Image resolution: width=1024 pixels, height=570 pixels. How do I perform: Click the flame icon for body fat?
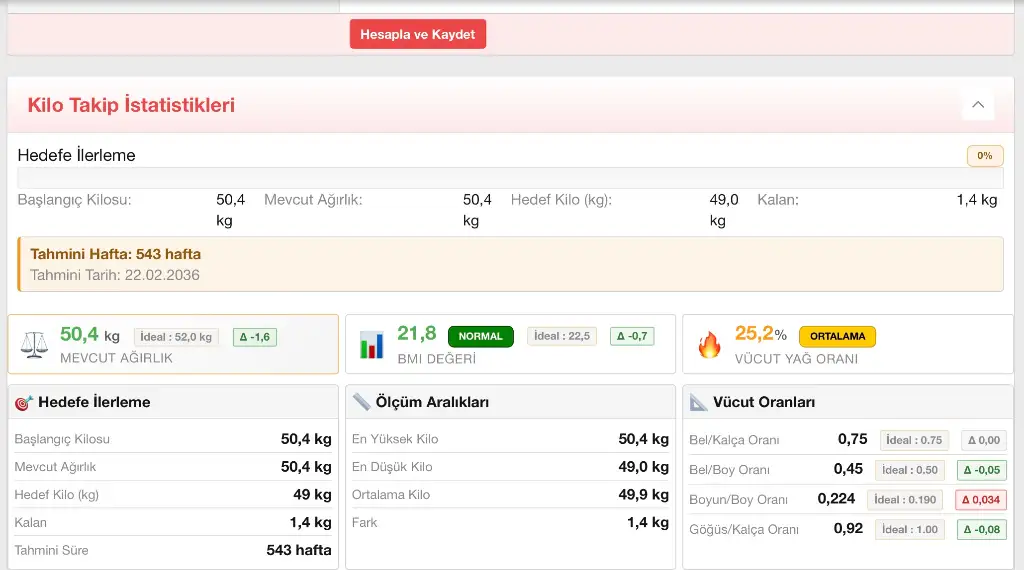[709, 345]
